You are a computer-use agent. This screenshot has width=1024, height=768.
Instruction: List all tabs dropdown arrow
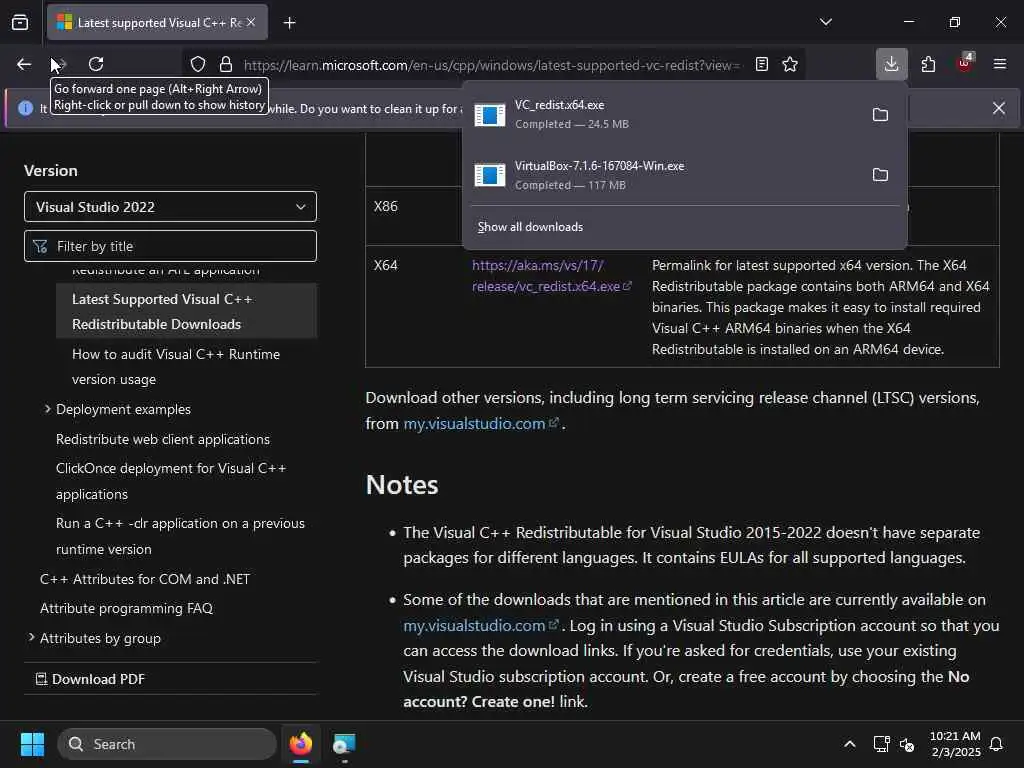point(826,22)
